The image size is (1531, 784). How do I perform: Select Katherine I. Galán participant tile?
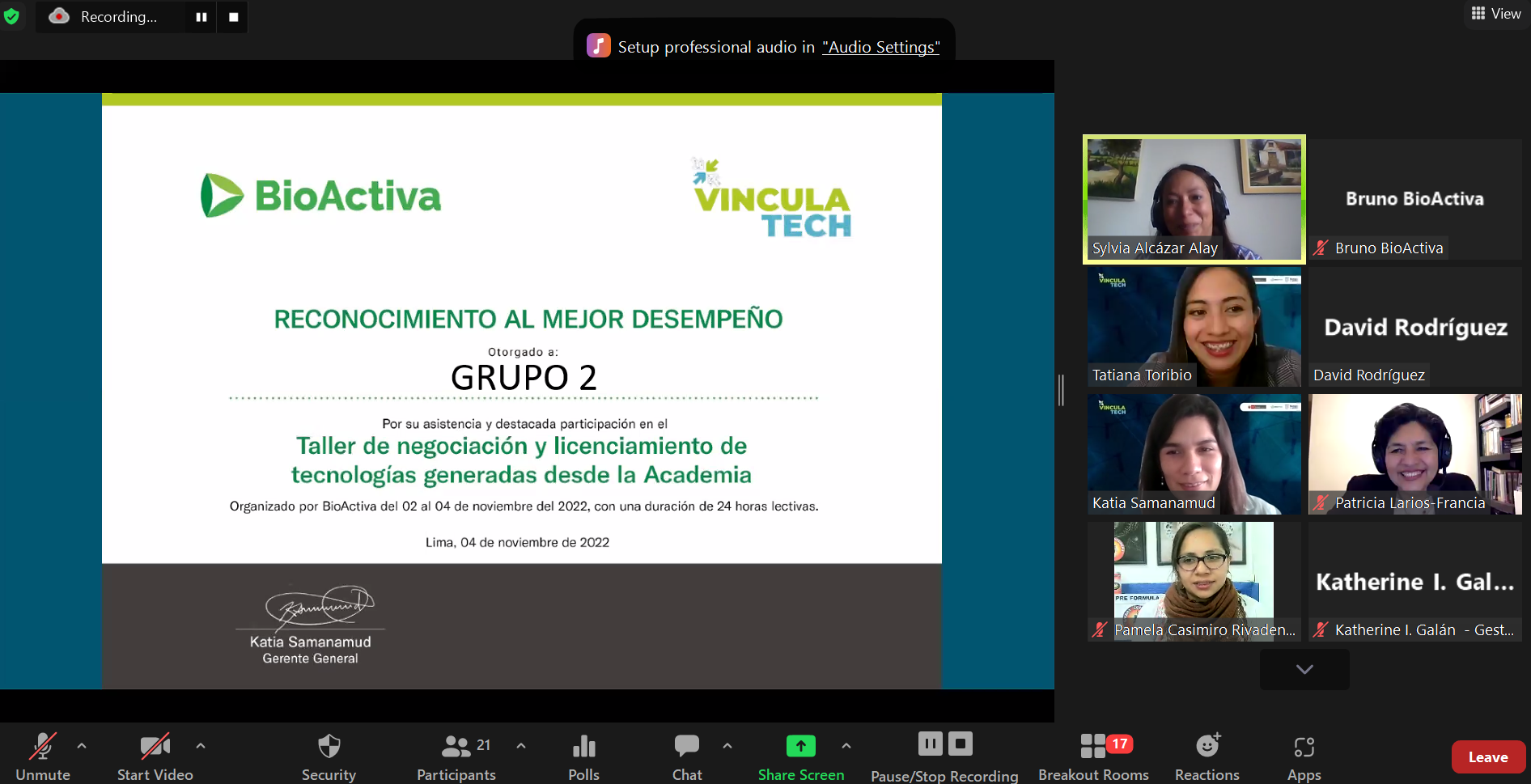(1415, 582)
